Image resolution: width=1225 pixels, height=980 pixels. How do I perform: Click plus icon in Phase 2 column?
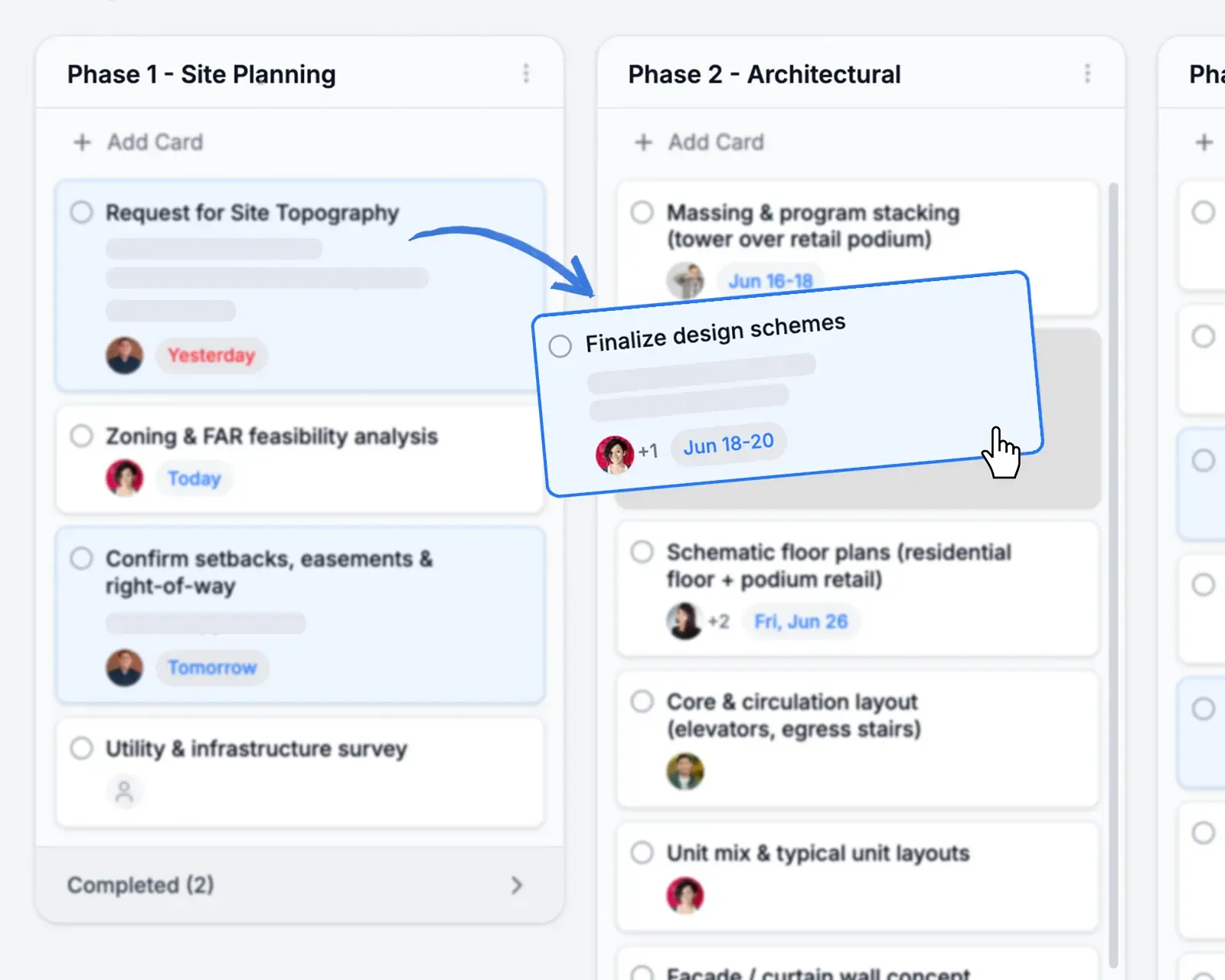coord(643,142)
